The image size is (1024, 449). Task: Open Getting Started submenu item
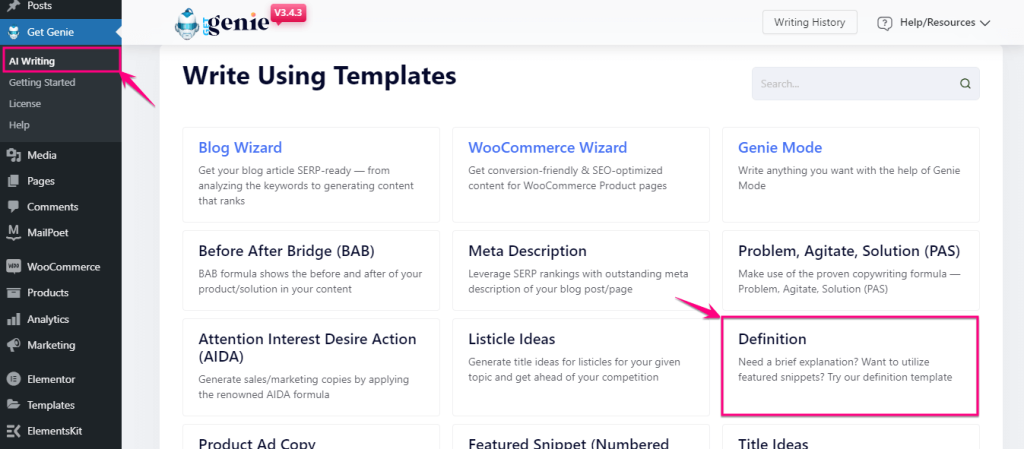coord(42,83)
